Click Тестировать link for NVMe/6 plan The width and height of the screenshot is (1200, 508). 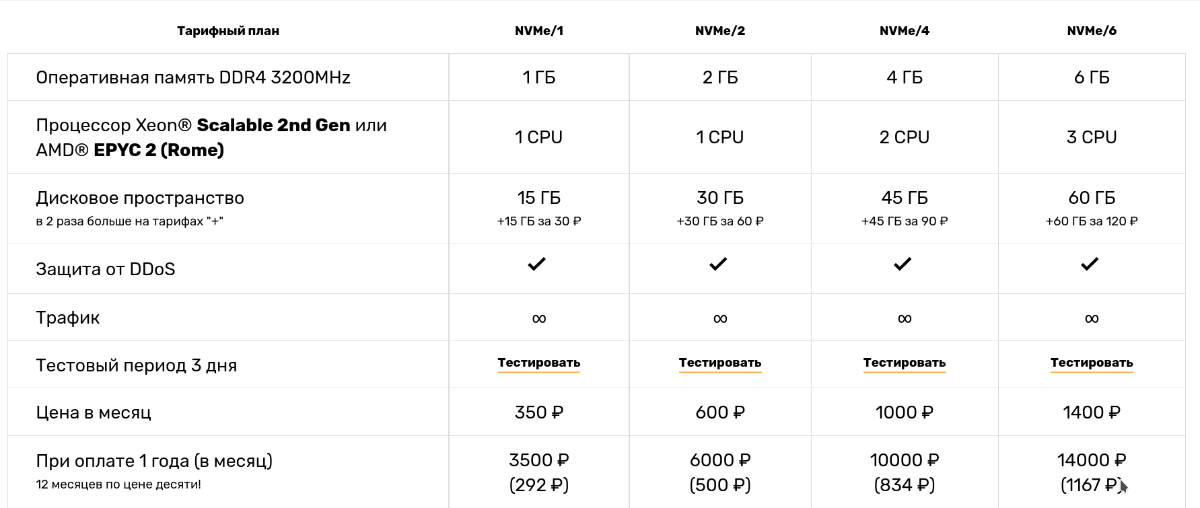click(1091, 363)
